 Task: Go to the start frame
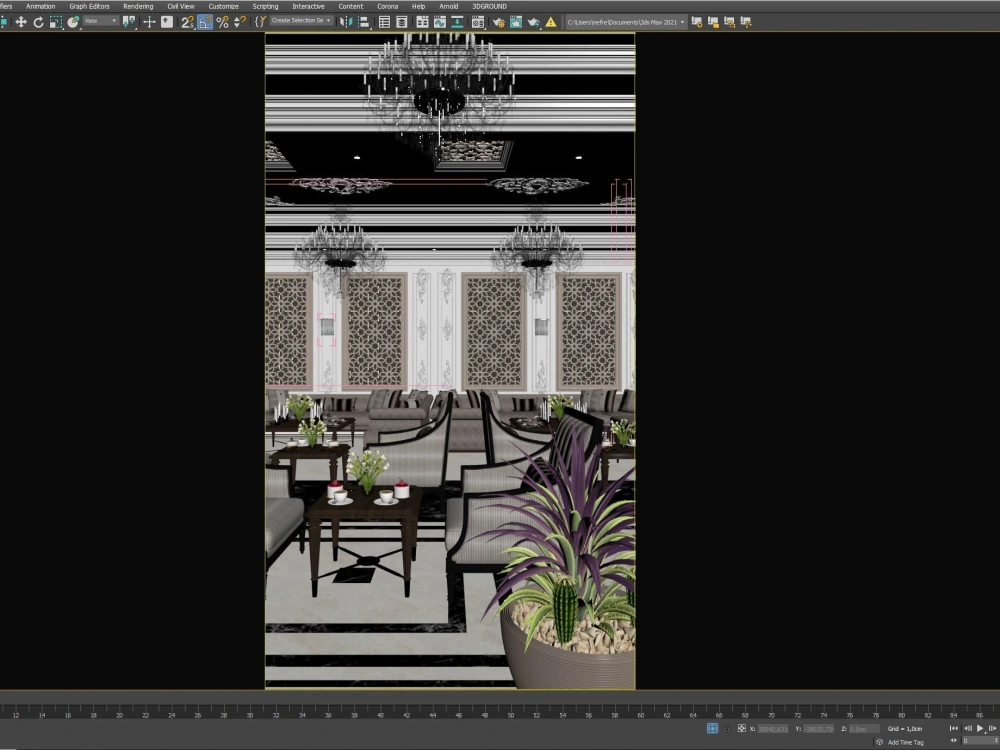click(954, 728)
